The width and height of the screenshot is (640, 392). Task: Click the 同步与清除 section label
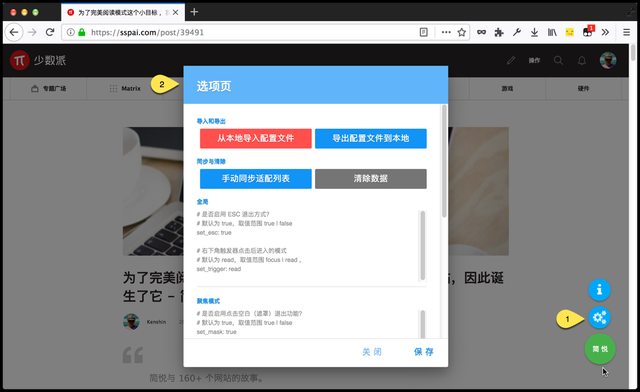click(x=211, y=162)
